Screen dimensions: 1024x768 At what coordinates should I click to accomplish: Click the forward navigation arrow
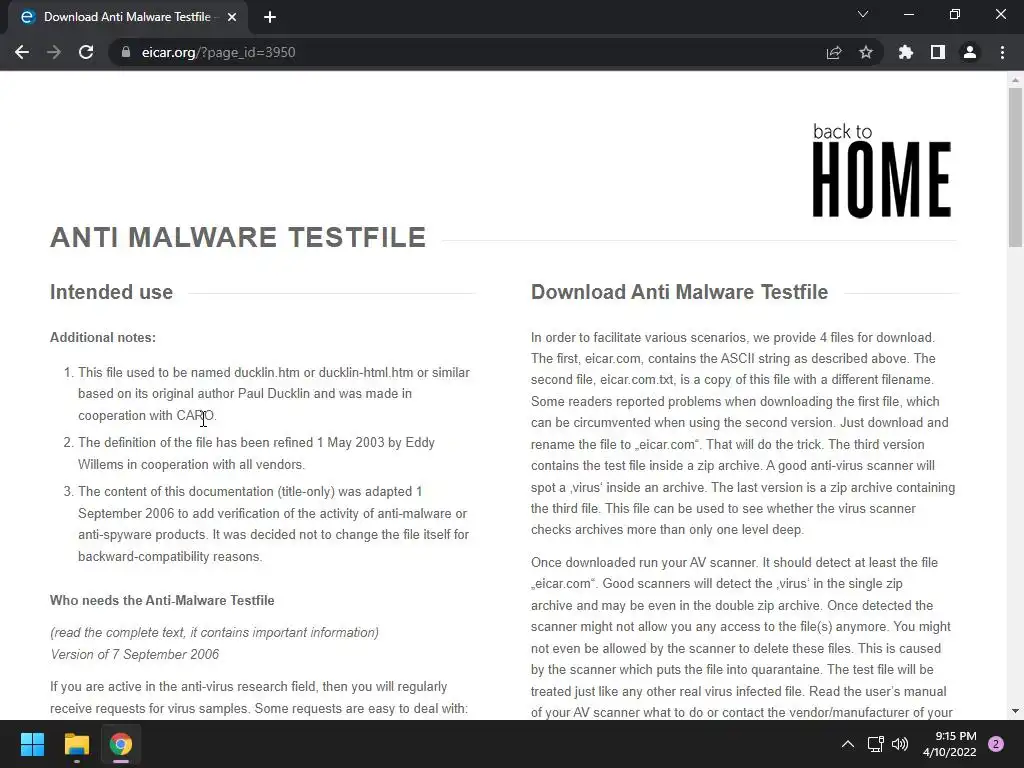pyautogui.click(x=54, y=52)
